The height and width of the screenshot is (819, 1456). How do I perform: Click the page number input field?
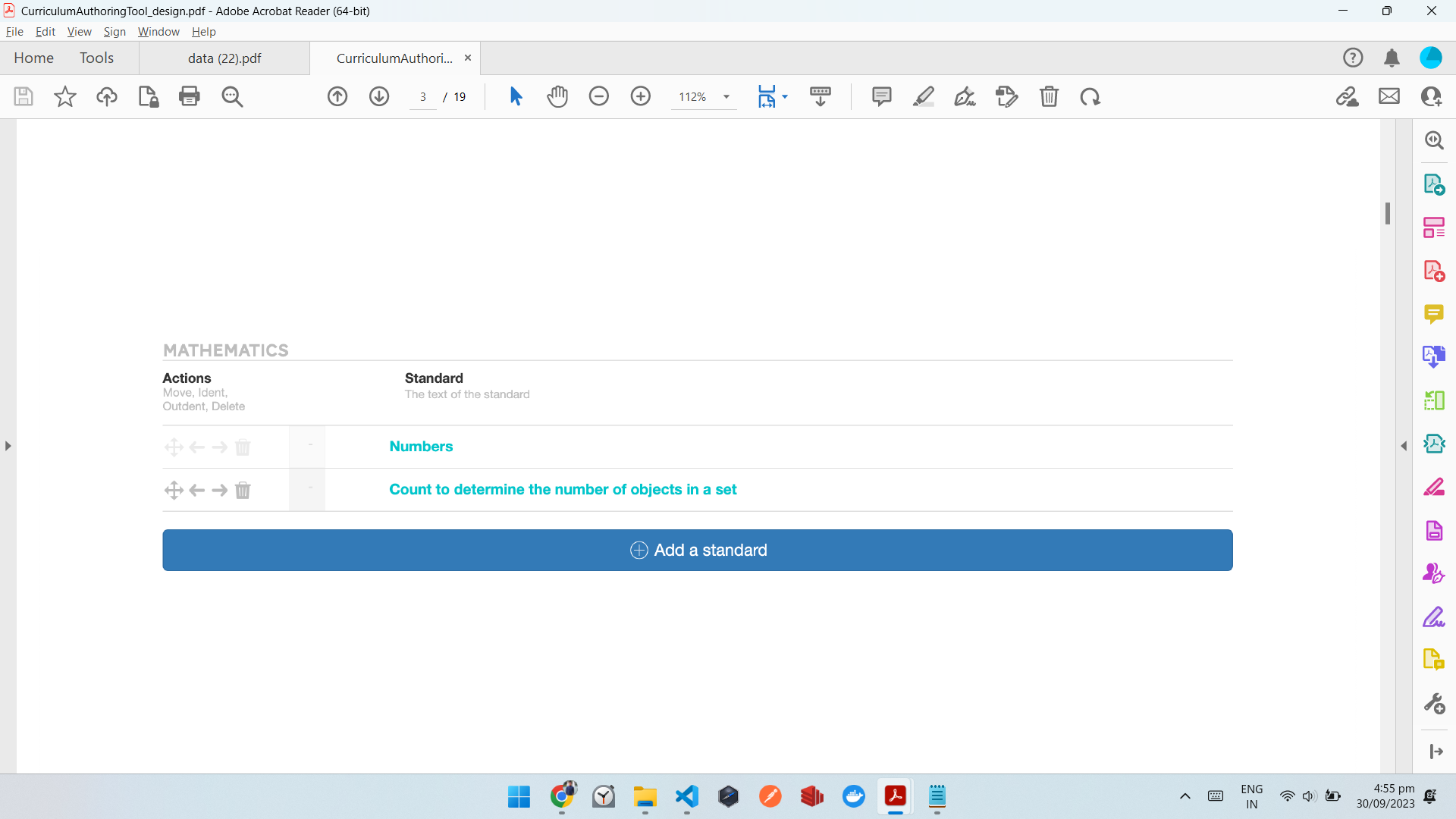pos(423,97)
